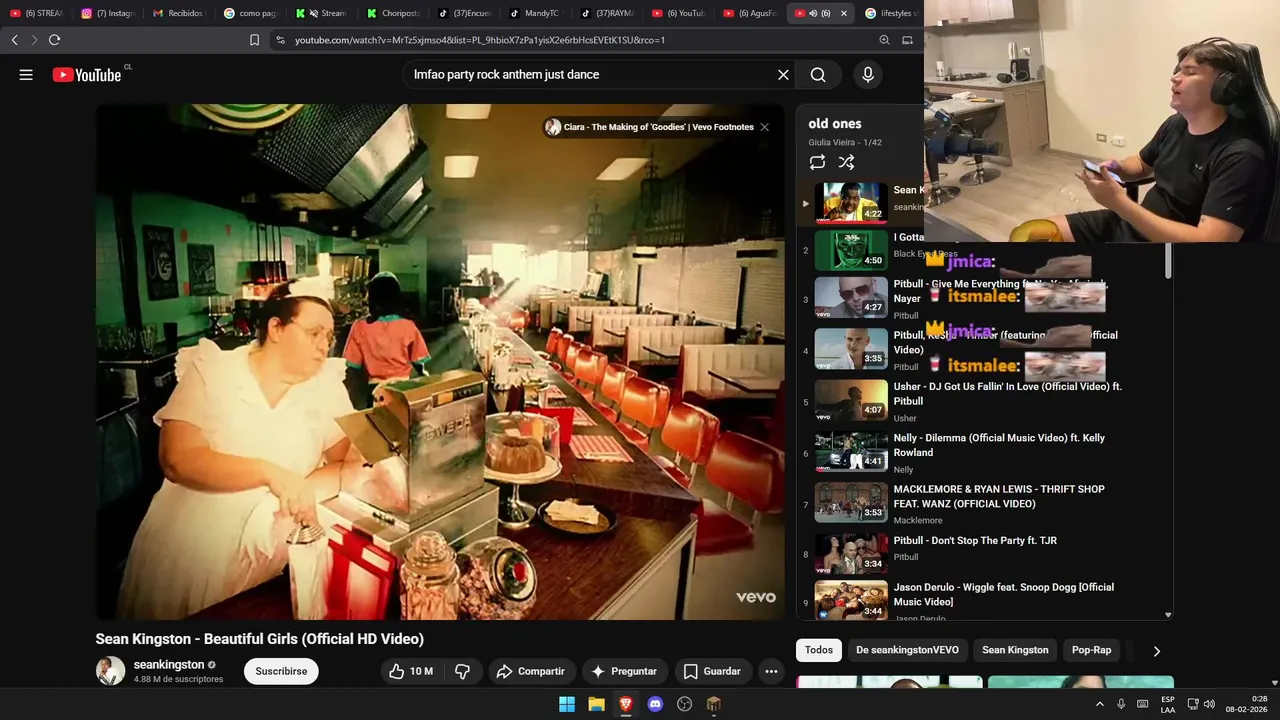The image size is (1280, 720).
Task: Switch to the lifestyles Google tab
Action: [892, 13]
